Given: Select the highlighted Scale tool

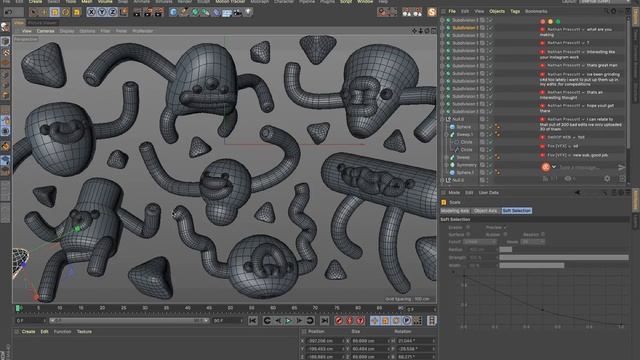Looking at the screenshot, I should 55,12.
